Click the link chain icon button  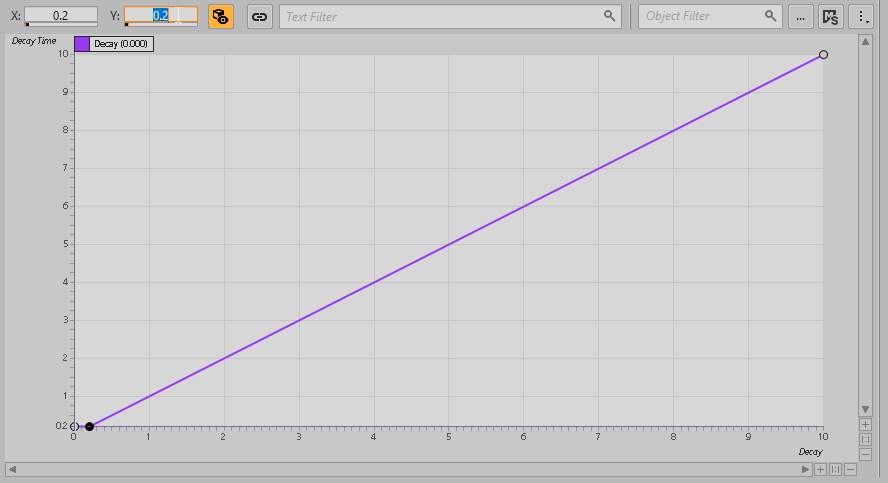[259, 16]
